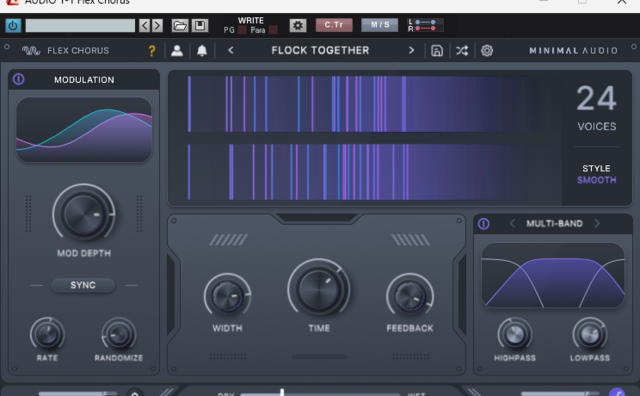Switch to previous filter mode chevron
Screen dimensions: 640x396
click(x=513, y=223)
